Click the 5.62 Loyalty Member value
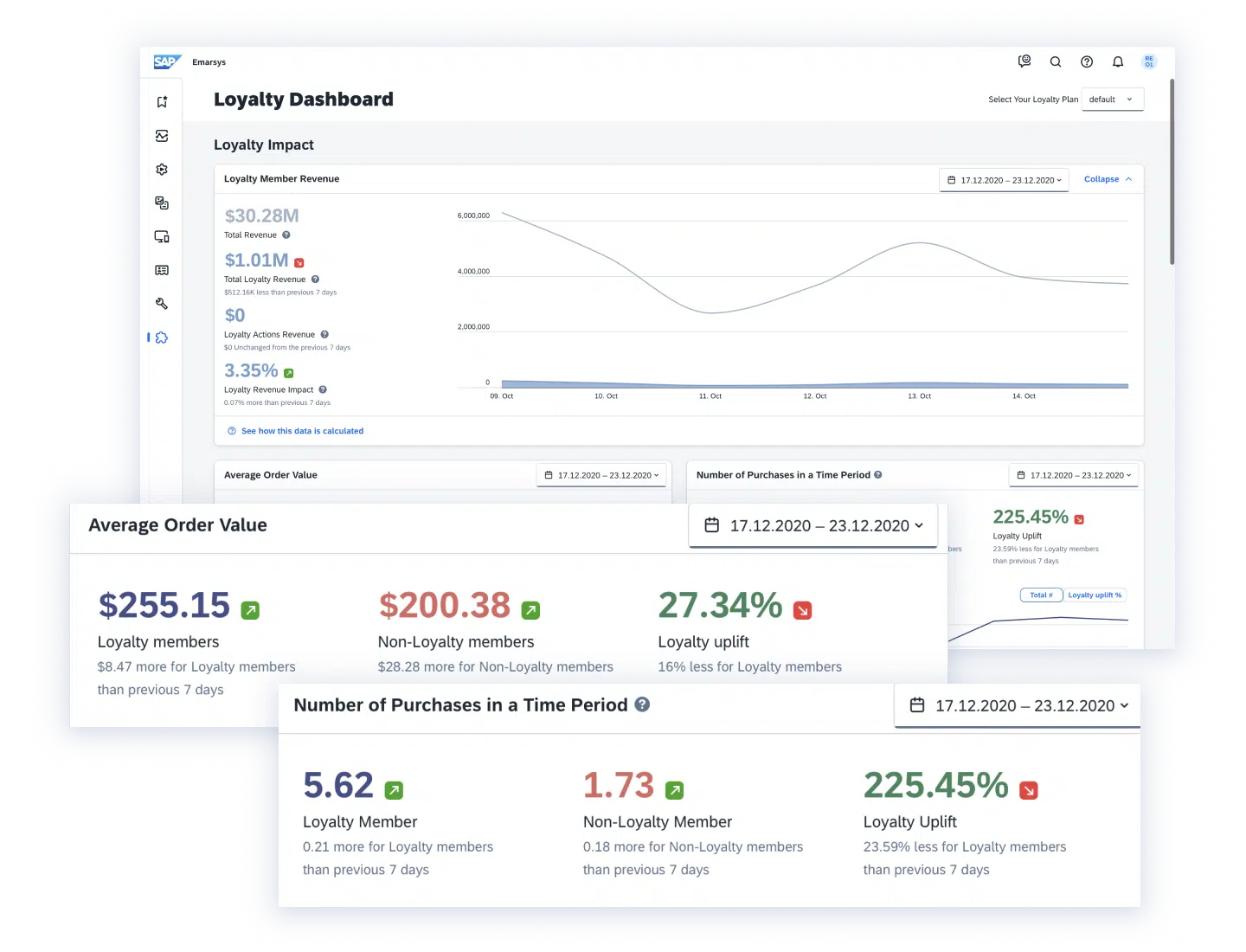Image resolution: width=1246 pixels, height=952 pixels. point(338,785)
